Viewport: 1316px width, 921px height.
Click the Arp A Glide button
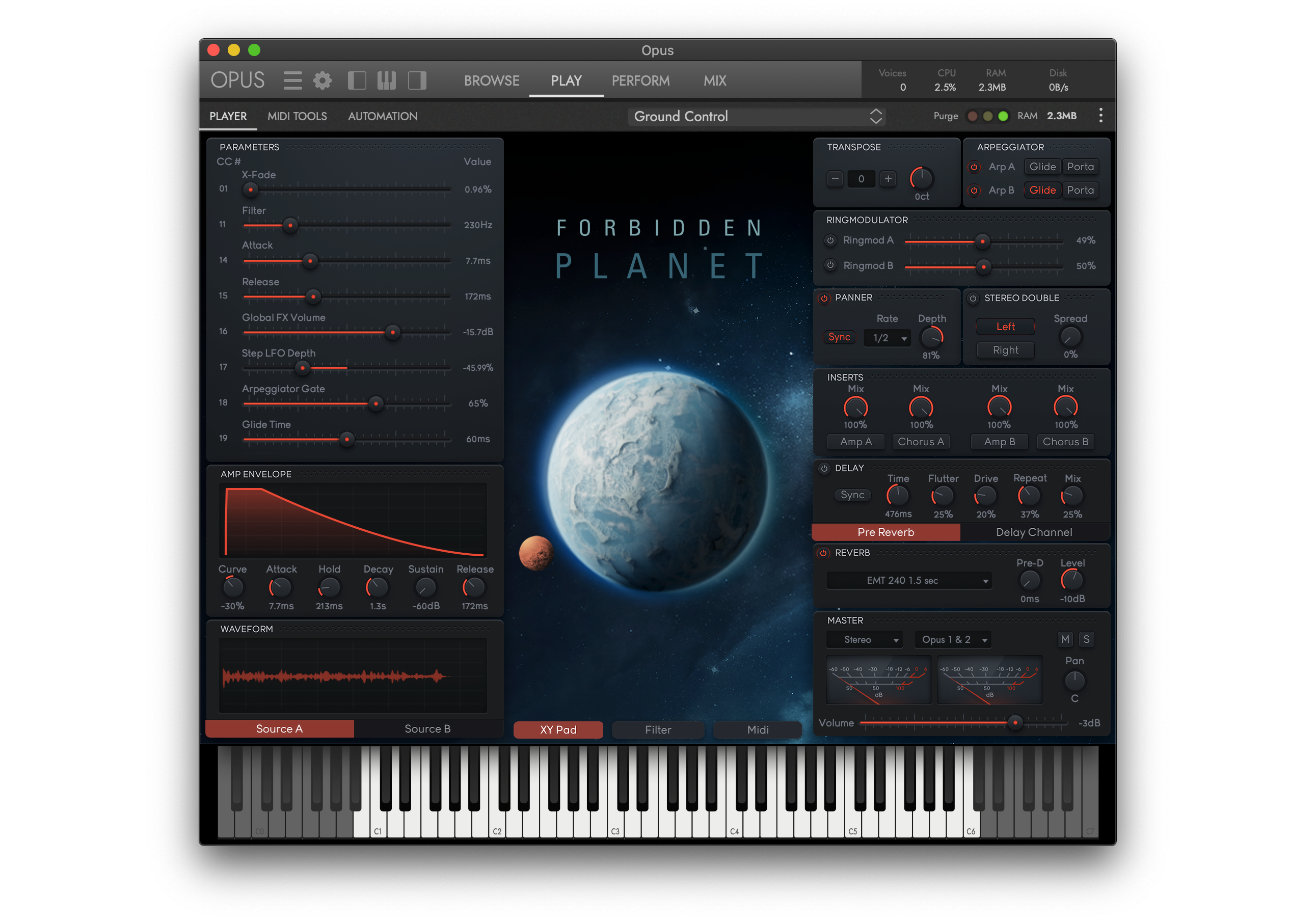1042,167
